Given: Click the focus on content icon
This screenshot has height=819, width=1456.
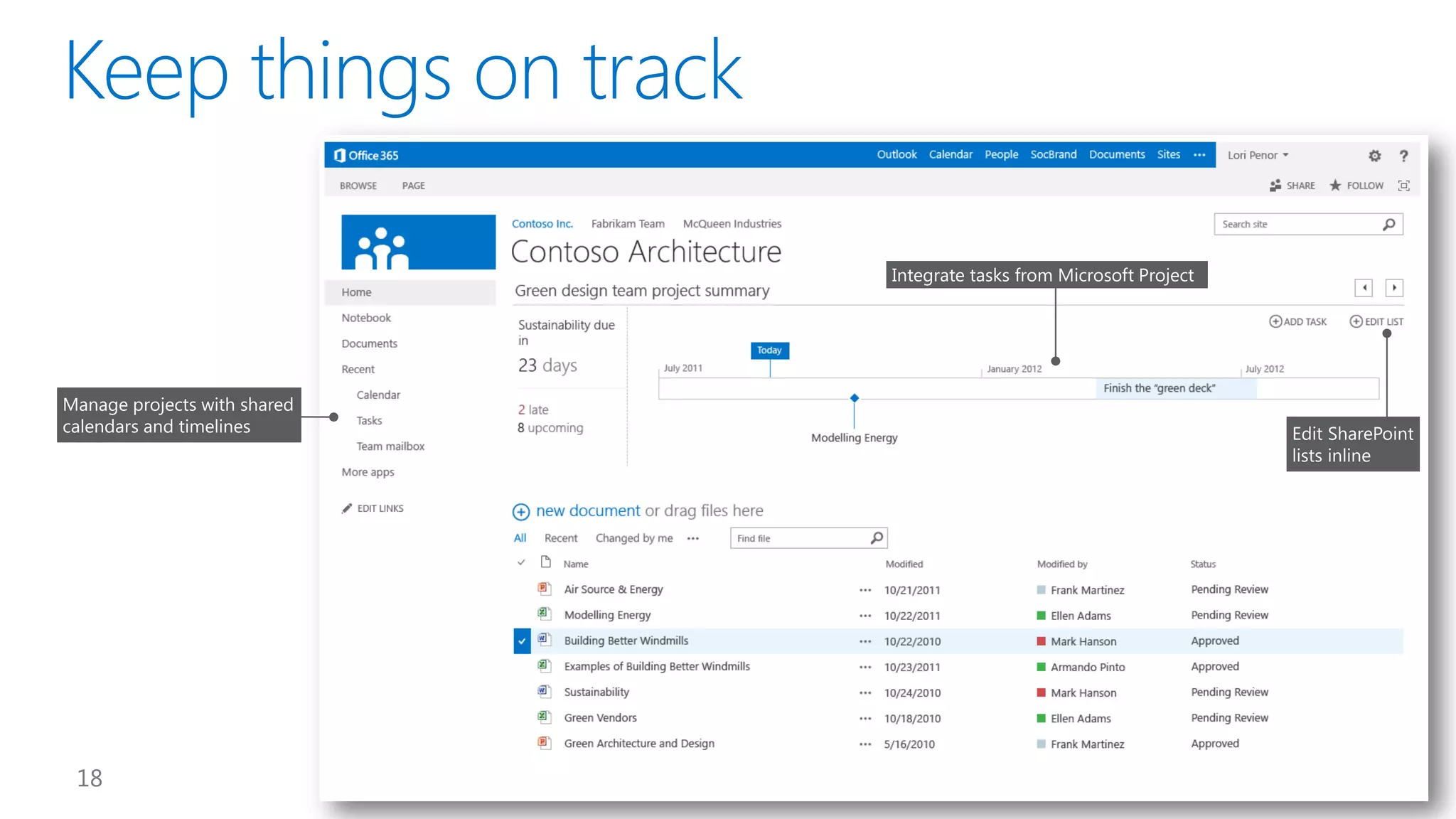Looking at the screenshot, I should coord(1403,186).
